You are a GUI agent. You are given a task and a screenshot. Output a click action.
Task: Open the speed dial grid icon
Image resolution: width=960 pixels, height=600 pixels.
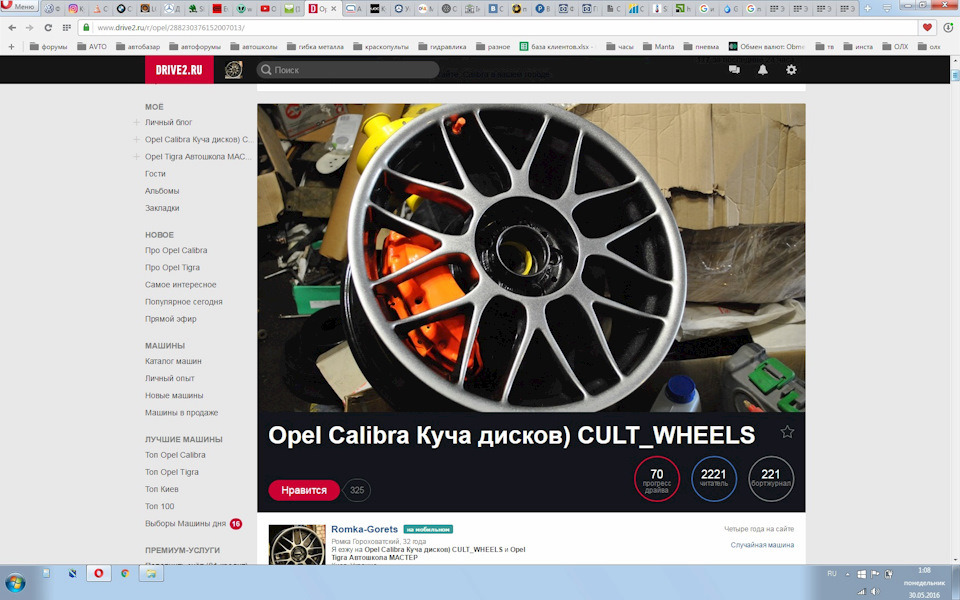click(66, 28)
